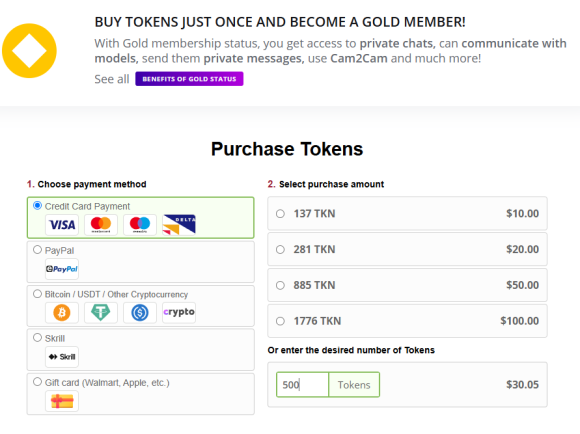580x434 pixels.
Task: Click the Skrill logo icon
Action: 62,357
